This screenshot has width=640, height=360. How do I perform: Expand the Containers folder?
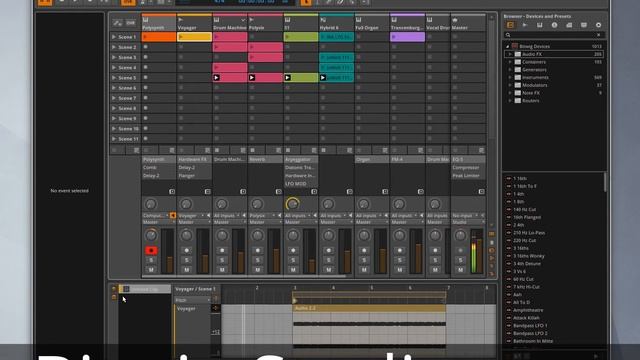pos(510,62)
